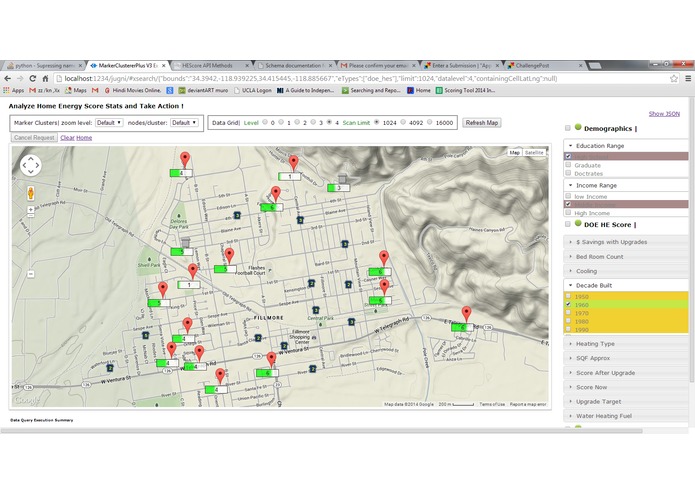Viewport: 695px width, 494px height.
Task: Open the nodes/cluster Default dropdown
Action: (x=184, y=123)
